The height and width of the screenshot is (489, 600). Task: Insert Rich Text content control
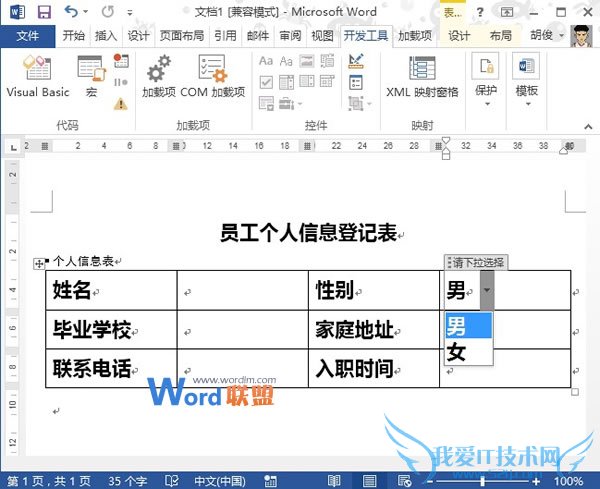[266, 61]
